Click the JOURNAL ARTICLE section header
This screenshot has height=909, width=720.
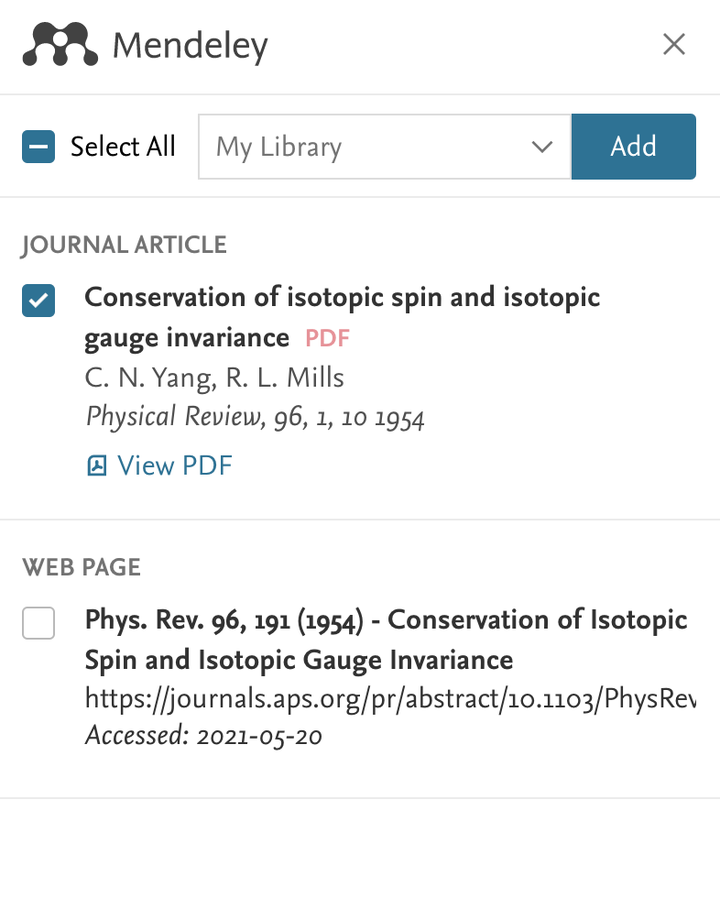coord(124,245)
